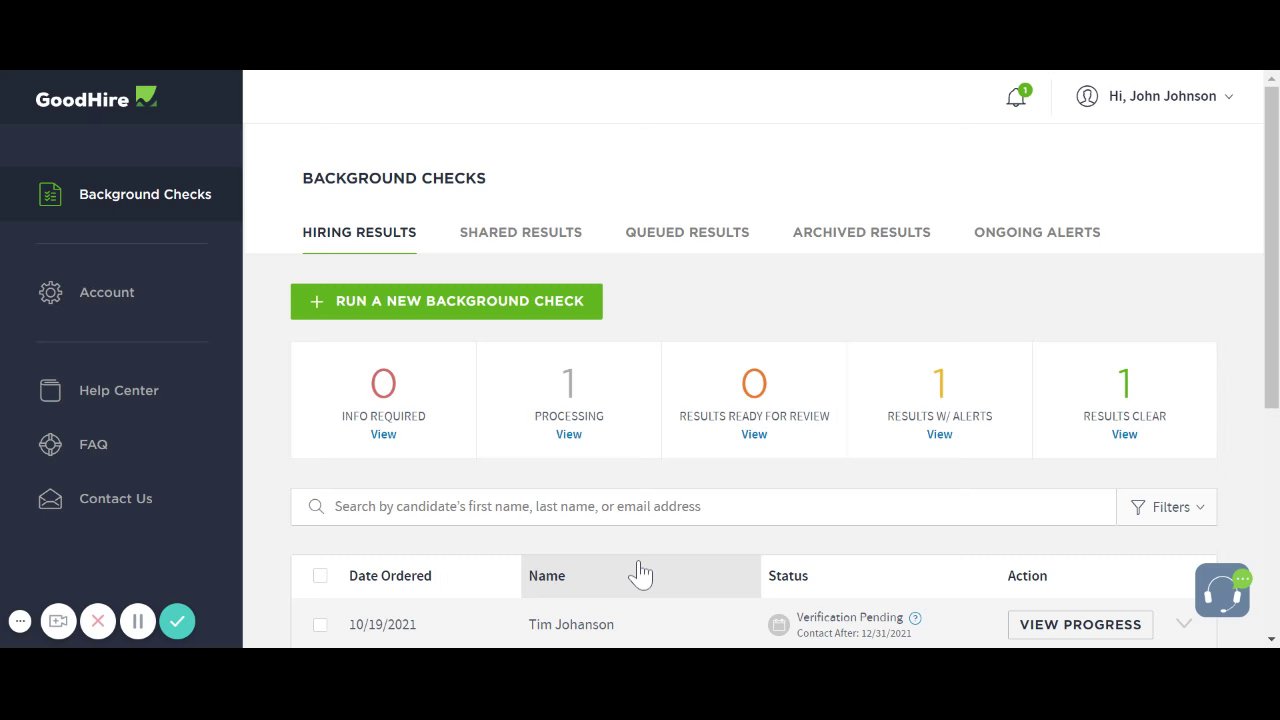Sort by the Status column header
This screenshot has height=720, width=1280.
point(788,575)
